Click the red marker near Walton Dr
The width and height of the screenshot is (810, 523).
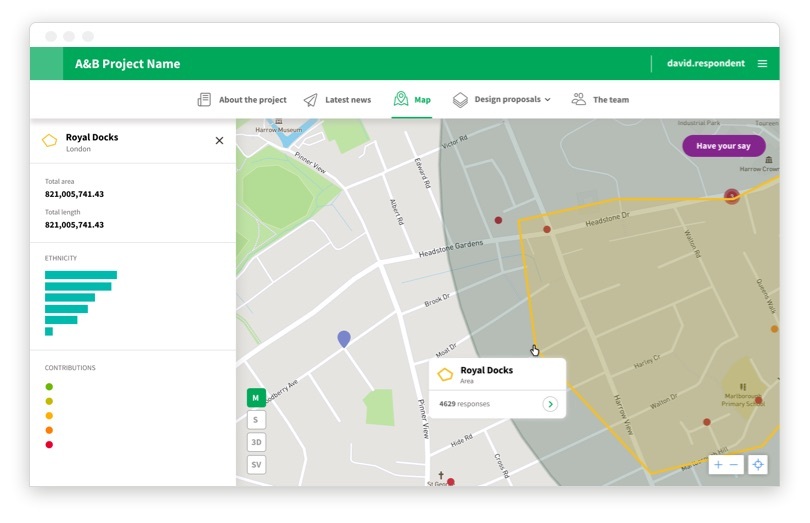coord(707,422)
